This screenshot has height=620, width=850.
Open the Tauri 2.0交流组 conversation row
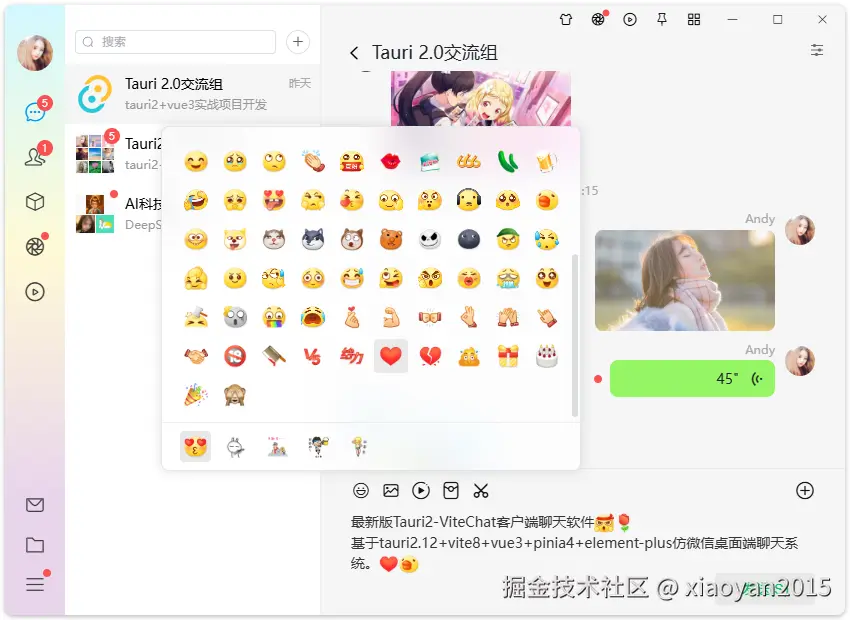coord(192,94)
